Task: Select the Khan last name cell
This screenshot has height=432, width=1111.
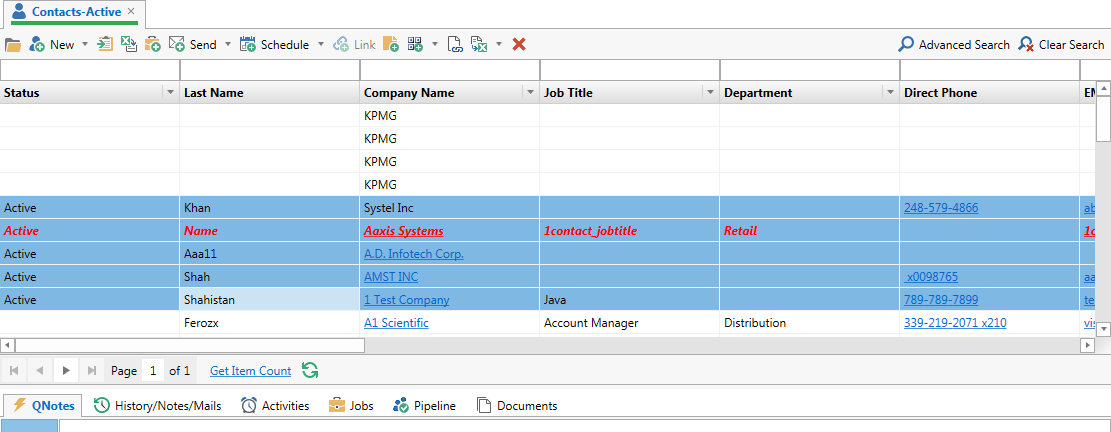Action: pyautogui.click(x=270, y=208)
